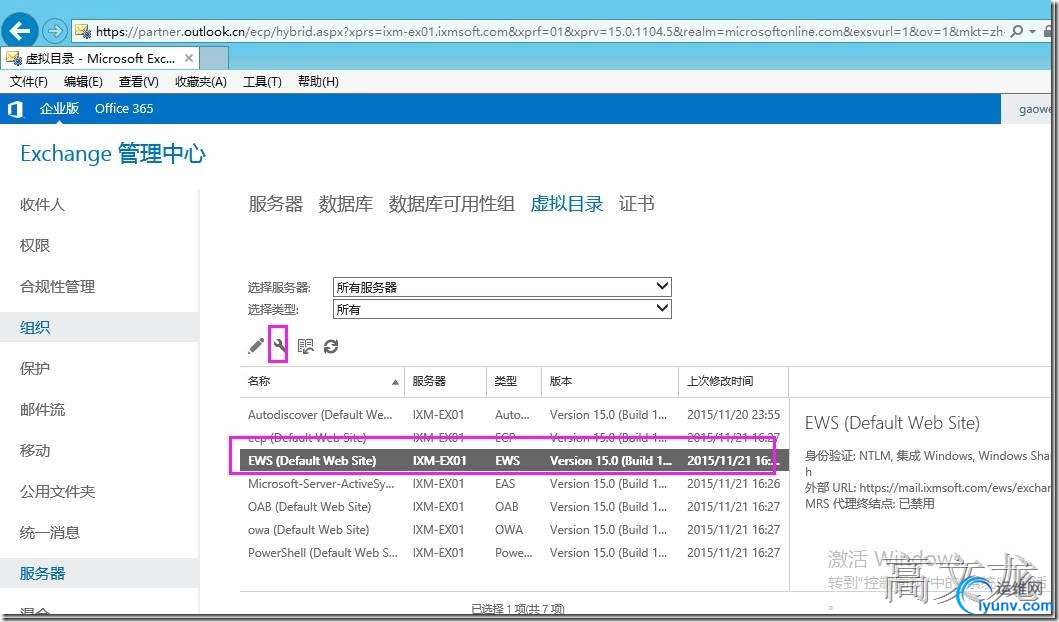Open the 数据库可用性组 tab
This screenshot has height=622, width=1059.
click(451, 204)
